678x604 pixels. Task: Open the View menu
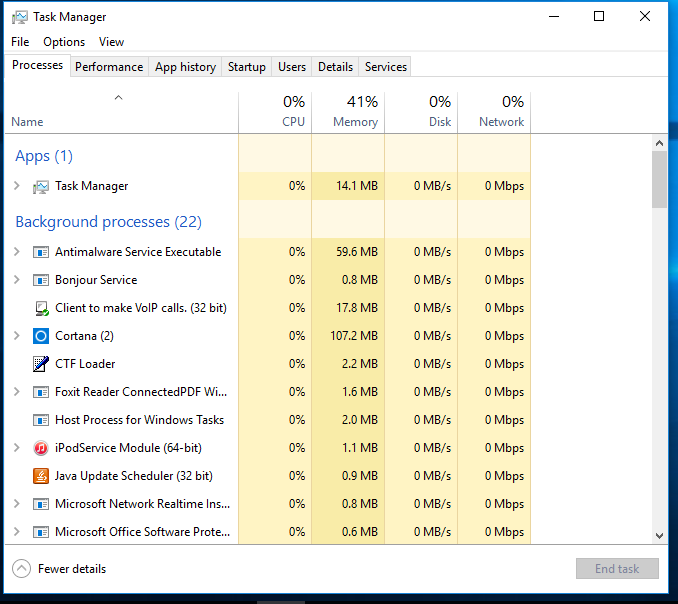click(111, 42)
